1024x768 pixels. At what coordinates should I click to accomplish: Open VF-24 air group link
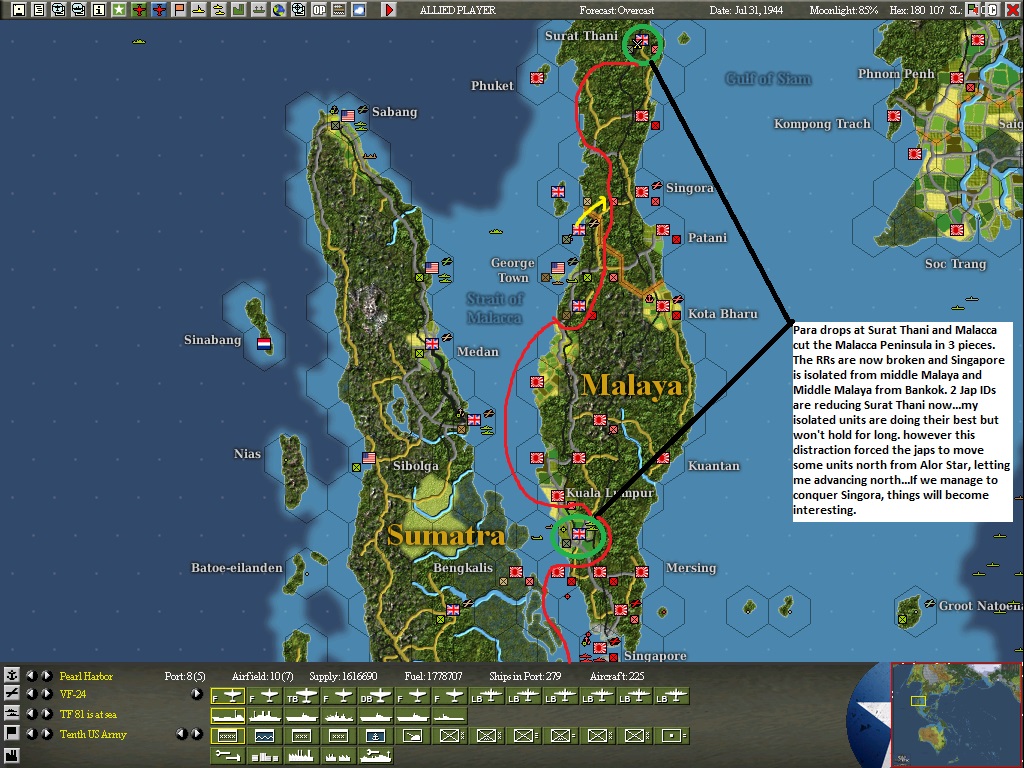point(72,694)
